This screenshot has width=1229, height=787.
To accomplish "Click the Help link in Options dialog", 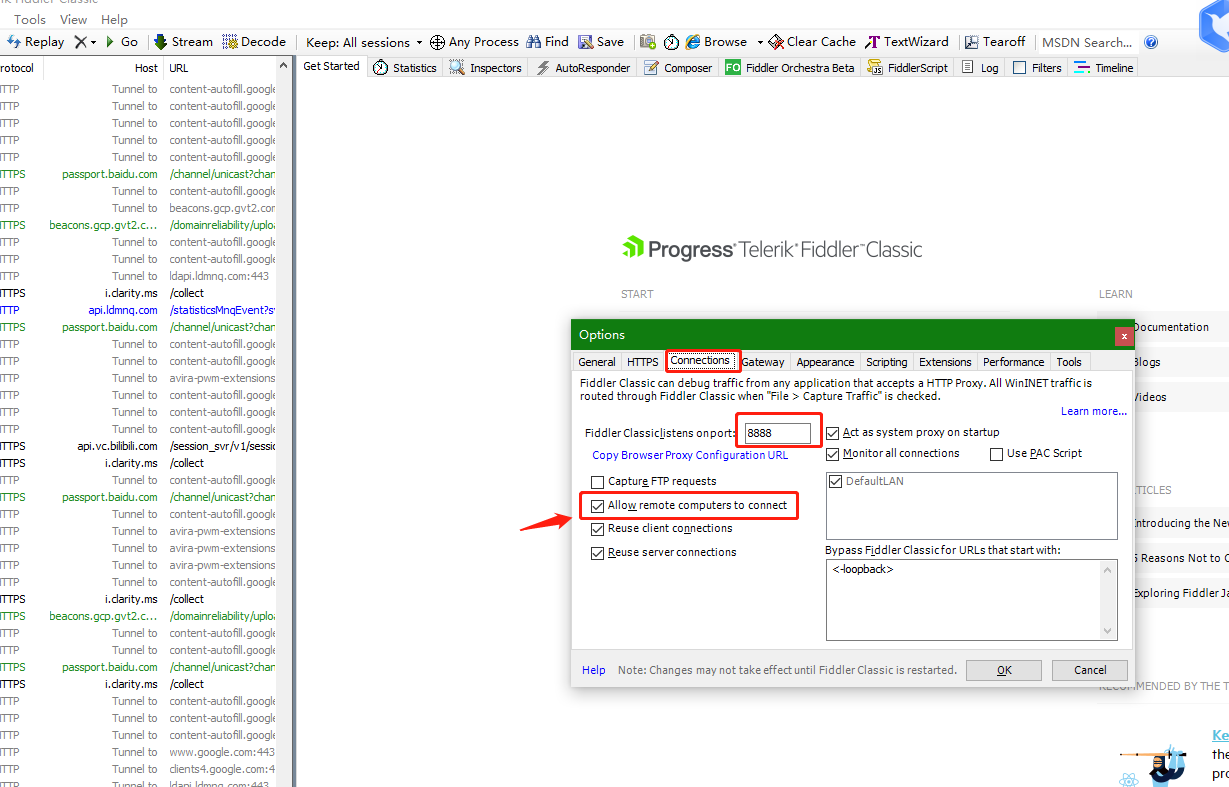I will [594, 670].
